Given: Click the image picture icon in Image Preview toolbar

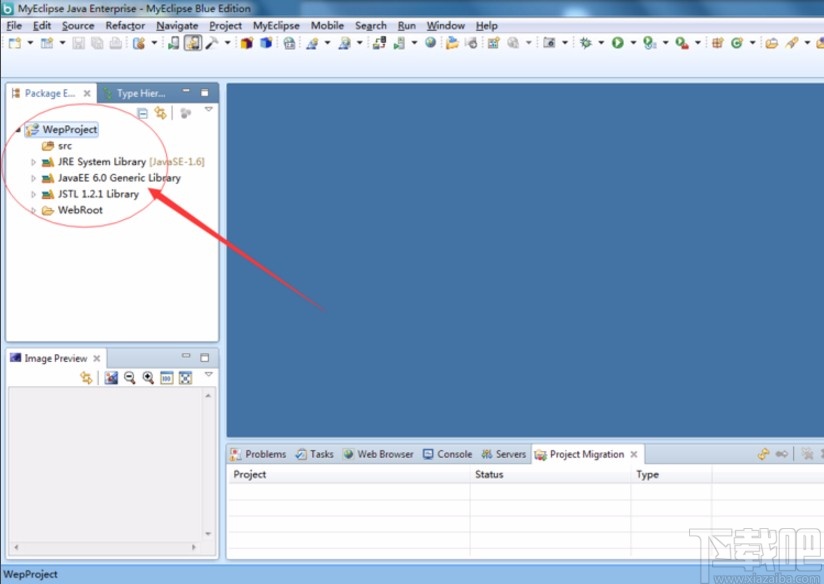Looking at the screenshot, I should [111, 377].
